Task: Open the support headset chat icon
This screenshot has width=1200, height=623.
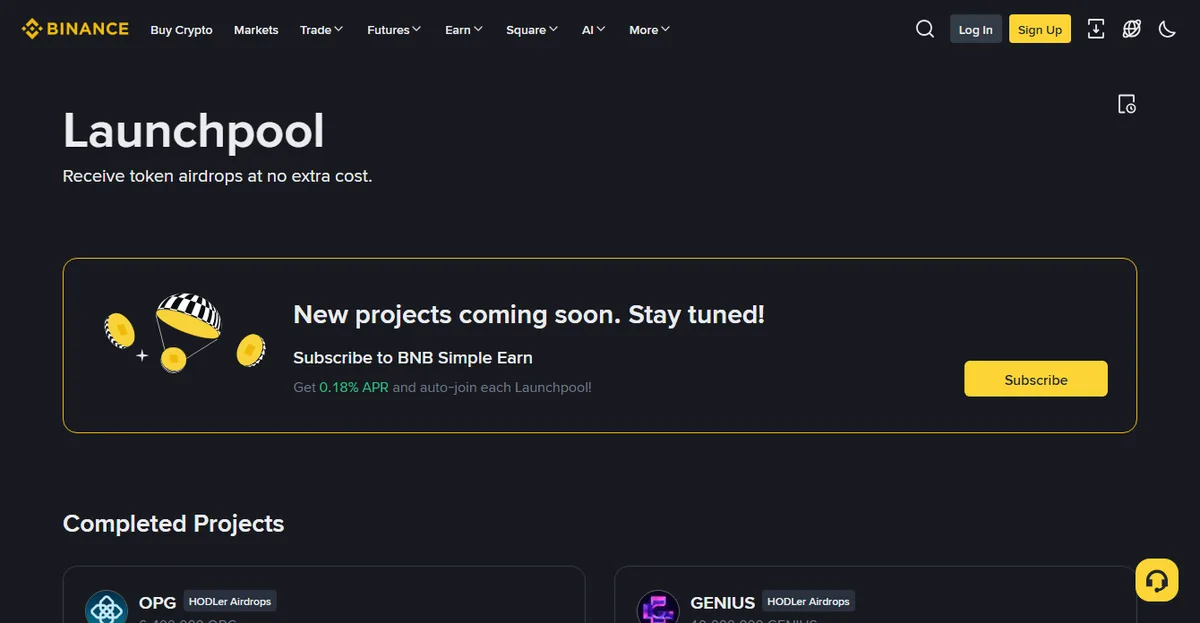Action: pyautogui.click(x=1157, y=580)
